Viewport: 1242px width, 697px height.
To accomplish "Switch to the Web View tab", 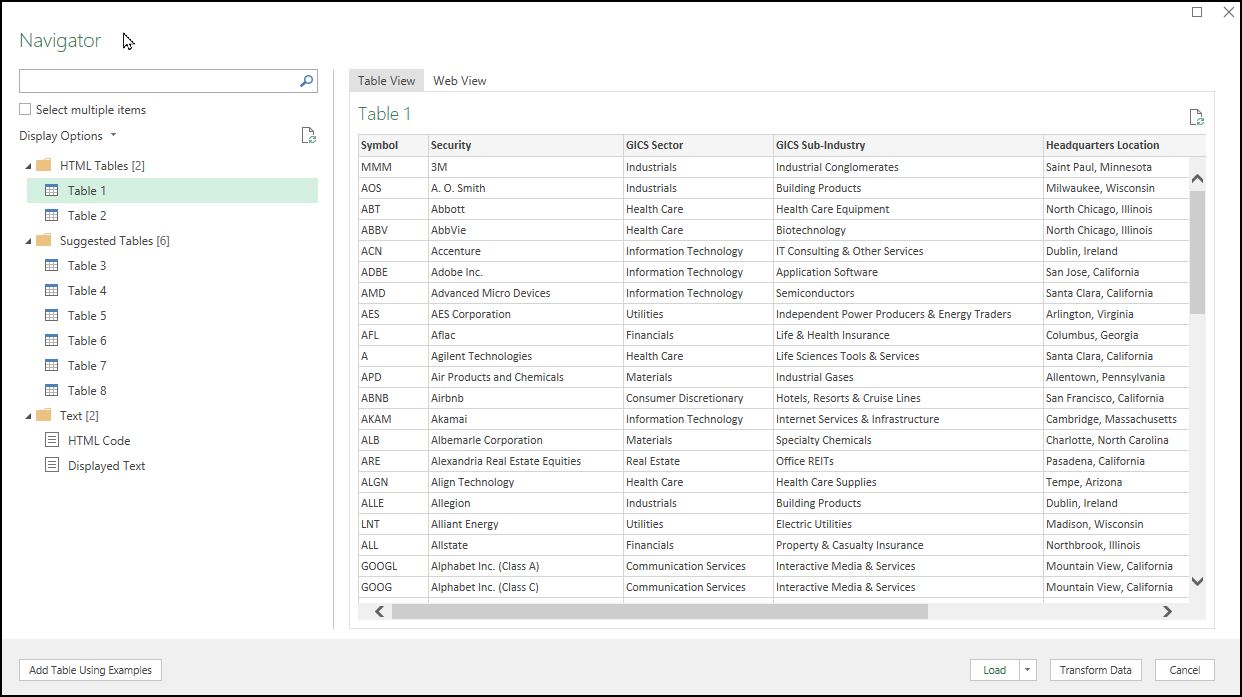I will click(x=460, y=80).
